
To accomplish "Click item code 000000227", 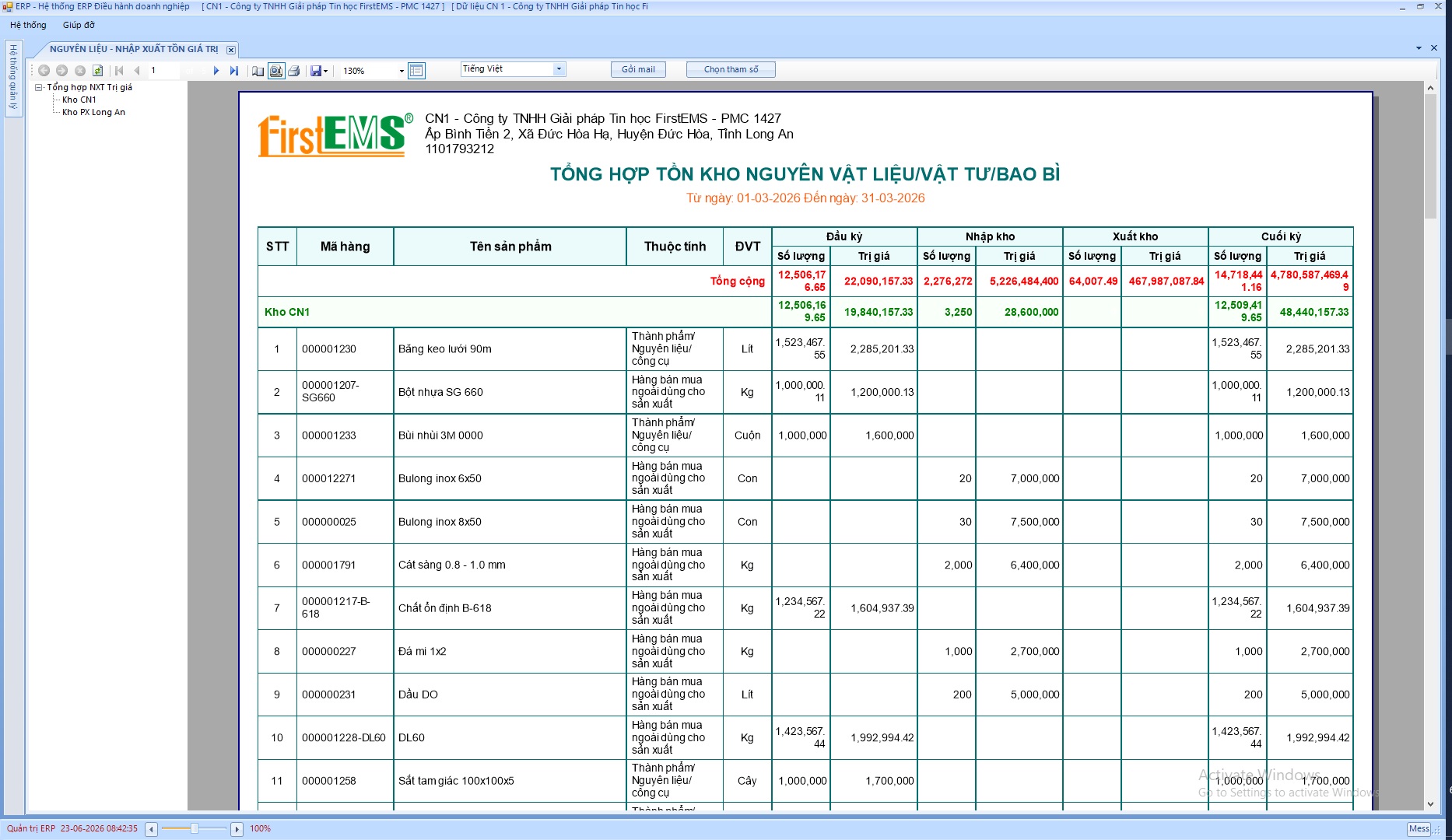I will coord(329,652).
